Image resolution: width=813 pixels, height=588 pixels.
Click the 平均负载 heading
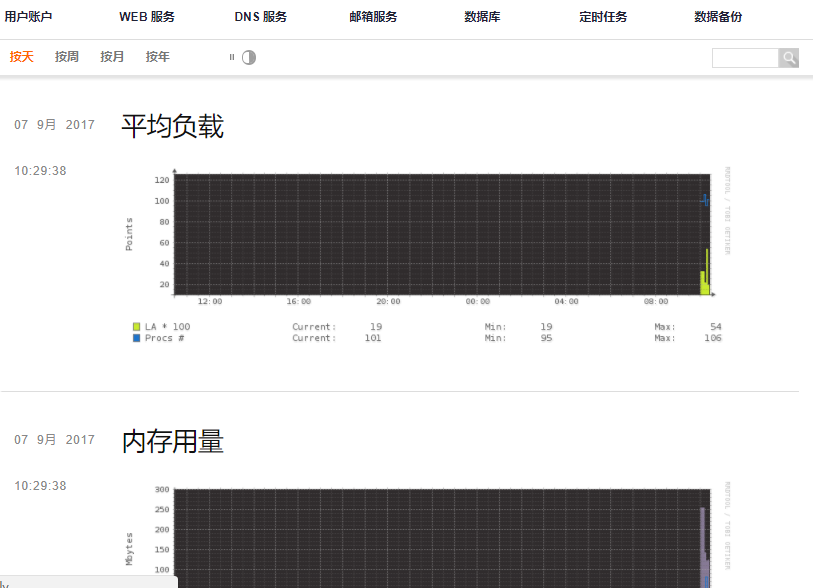coord(173,126)
